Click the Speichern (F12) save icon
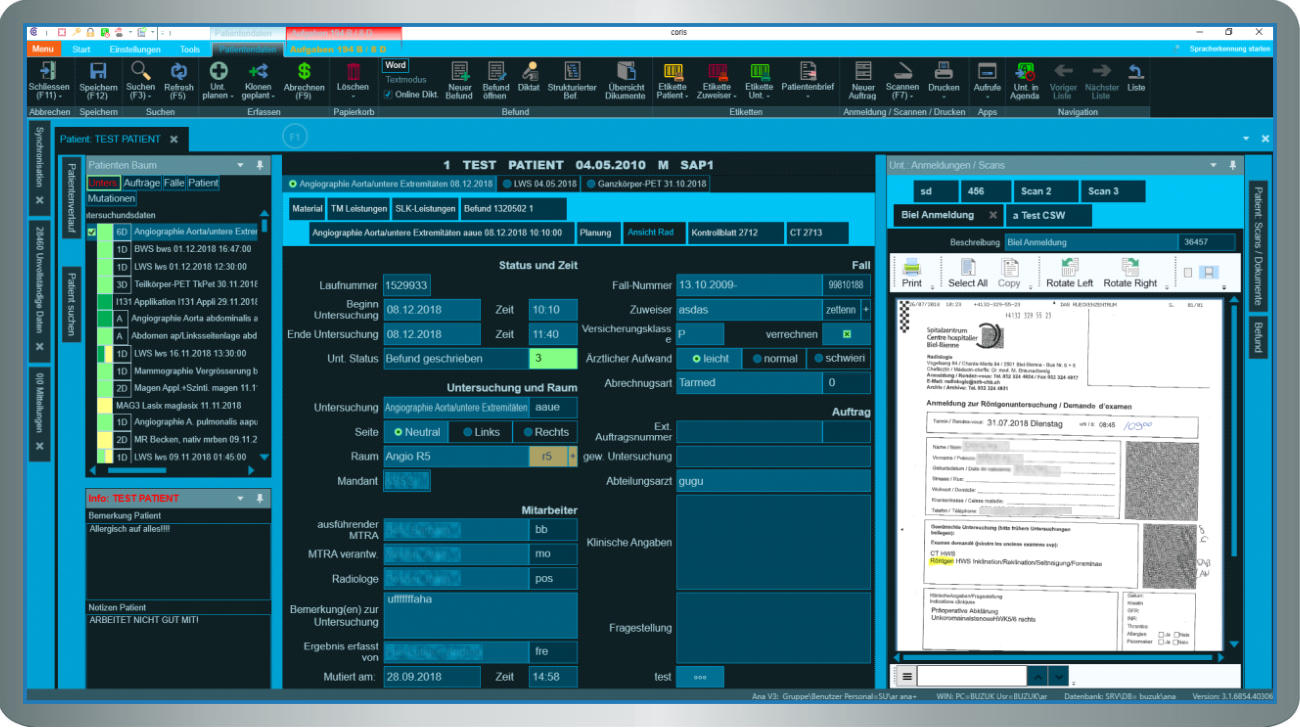Image resolution: width=1300 pixels, height=728 pixels. [98, 72]
